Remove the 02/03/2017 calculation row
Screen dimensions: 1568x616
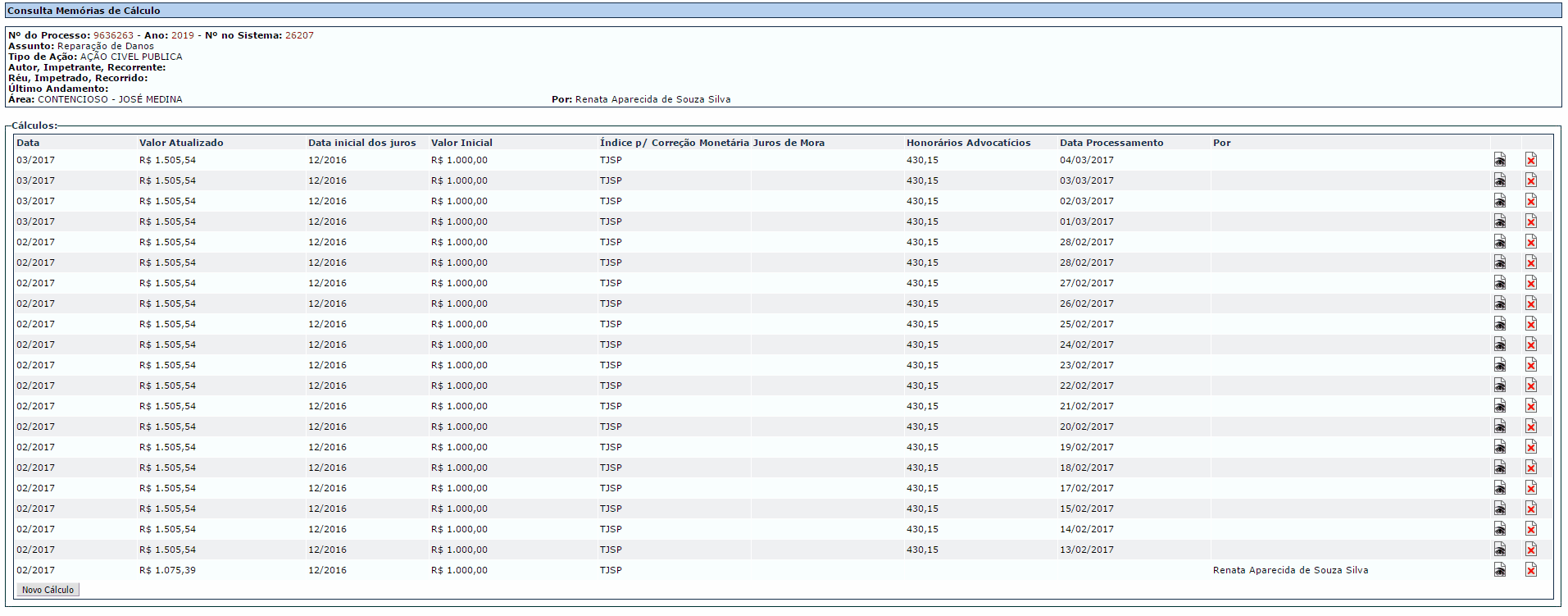pos(1530,201)
